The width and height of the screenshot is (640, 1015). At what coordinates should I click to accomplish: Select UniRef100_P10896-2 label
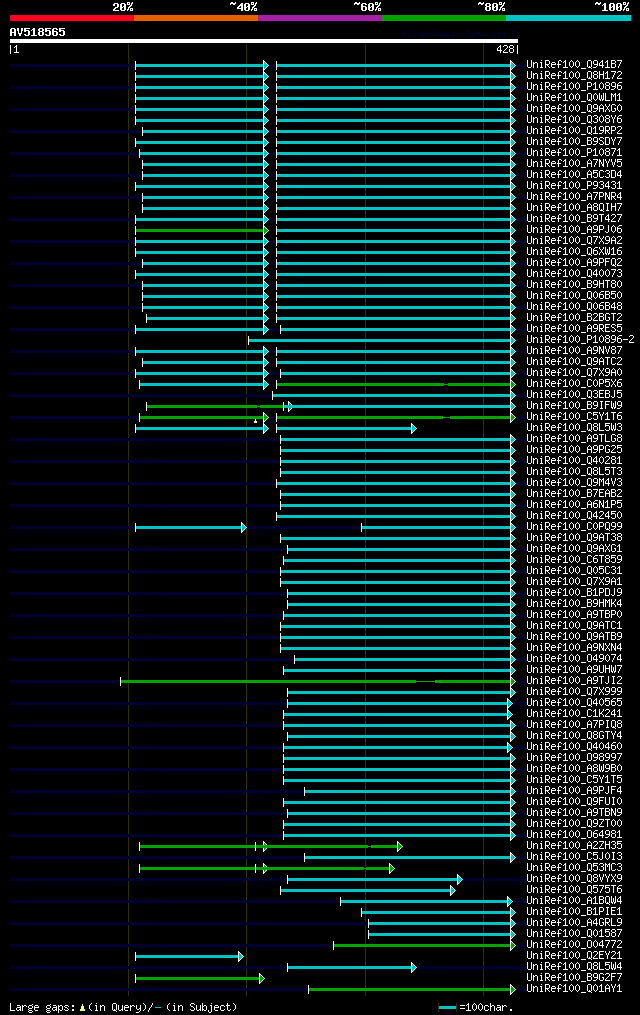point(580,340)
